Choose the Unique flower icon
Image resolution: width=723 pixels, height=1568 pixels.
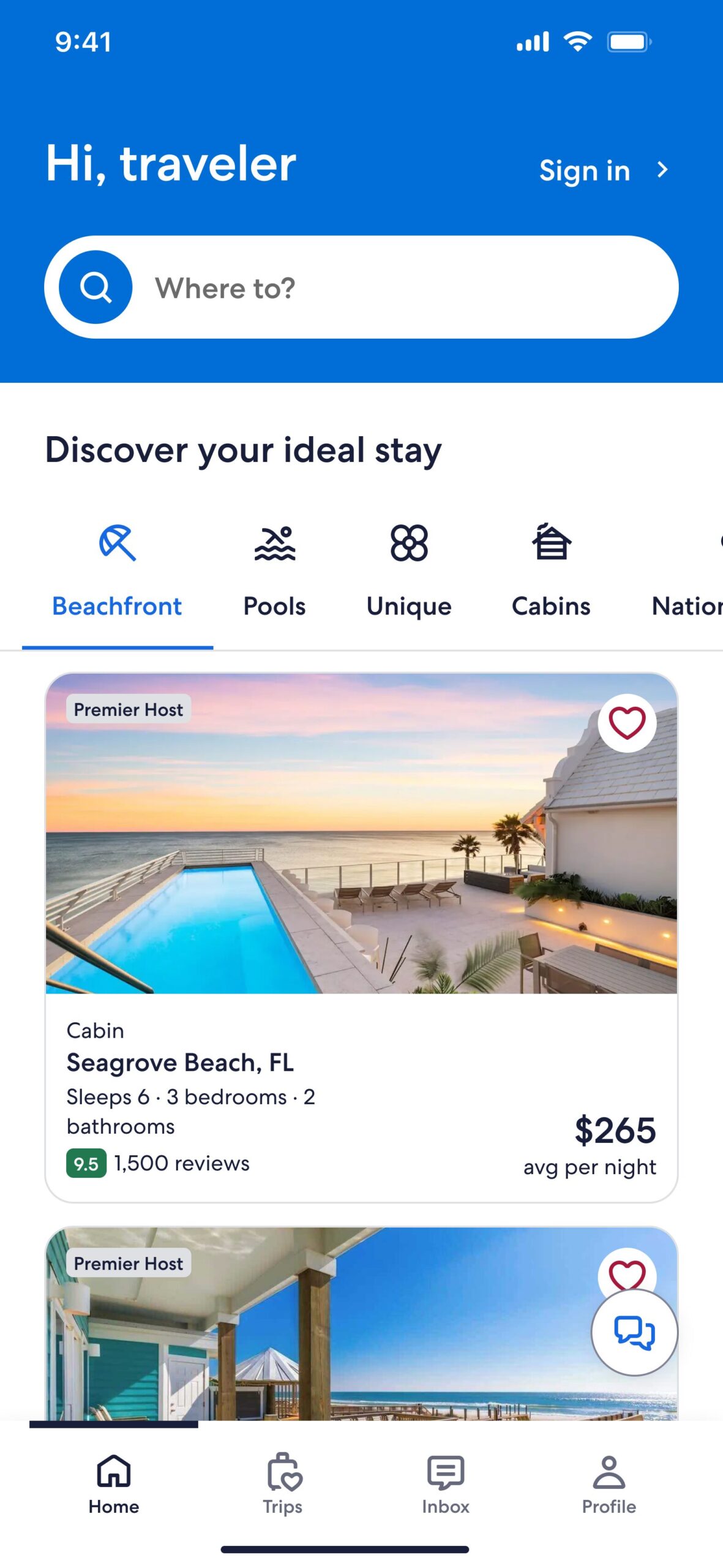409,543
